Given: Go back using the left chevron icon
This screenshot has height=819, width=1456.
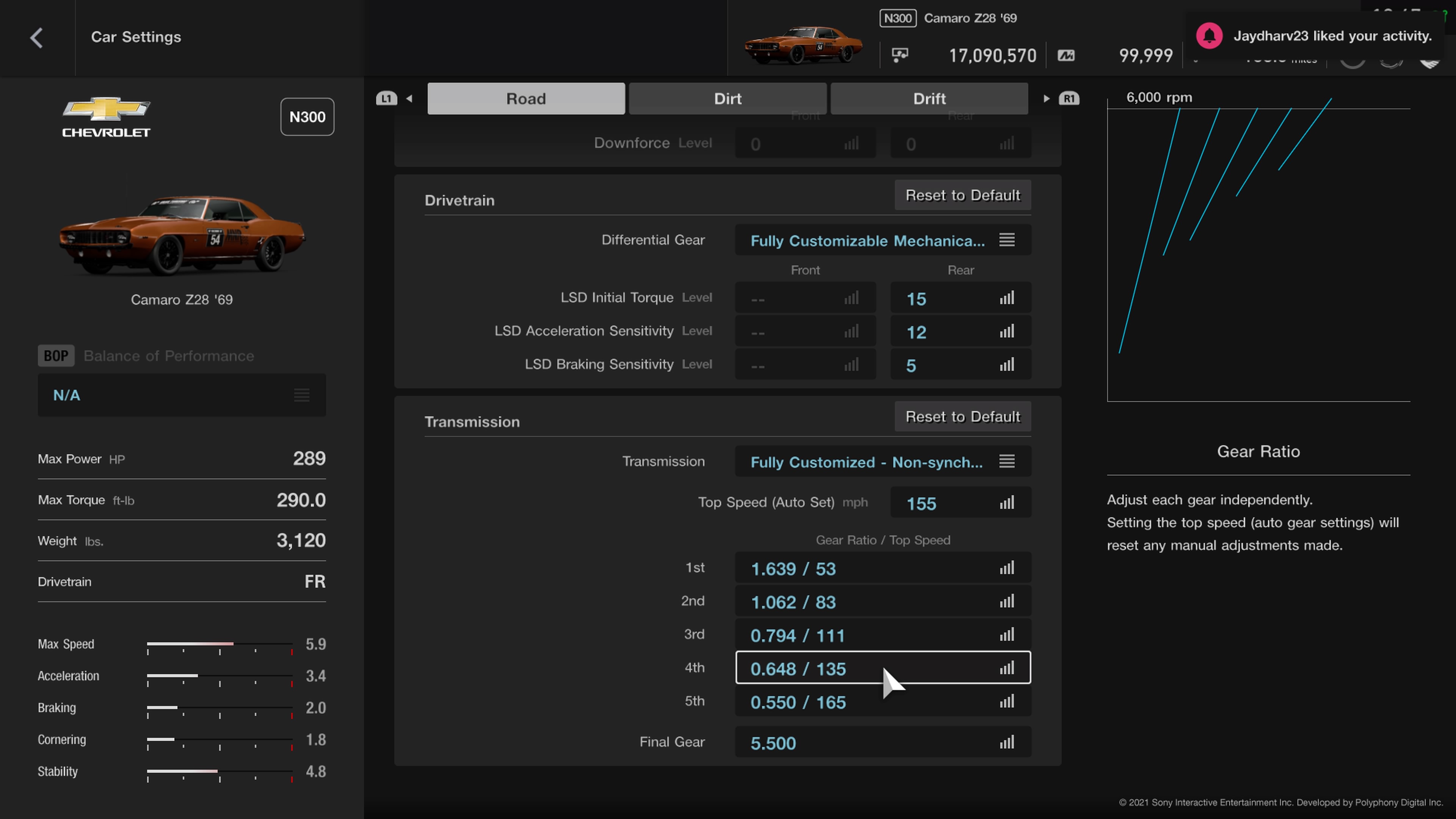Looking at the screenshot, I should tap(37, 38).
